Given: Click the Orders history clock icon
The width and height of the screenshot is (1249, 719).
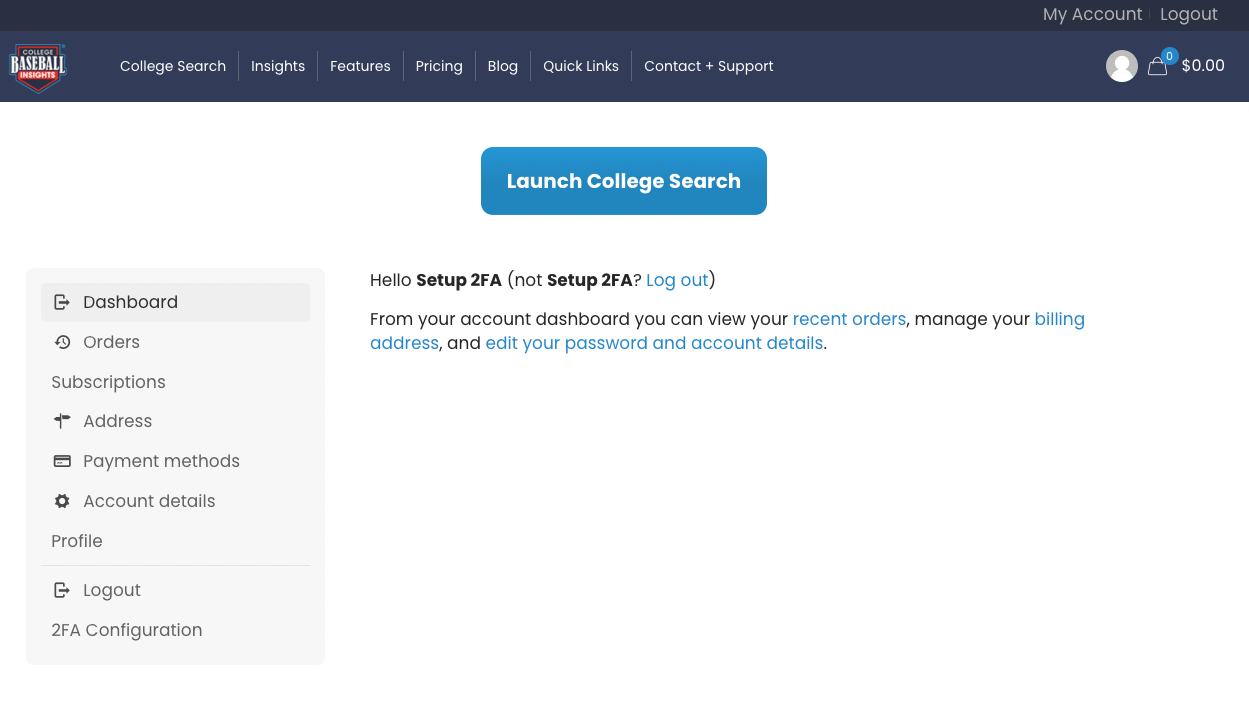Looking at the screenshot, I should [62, 342].
